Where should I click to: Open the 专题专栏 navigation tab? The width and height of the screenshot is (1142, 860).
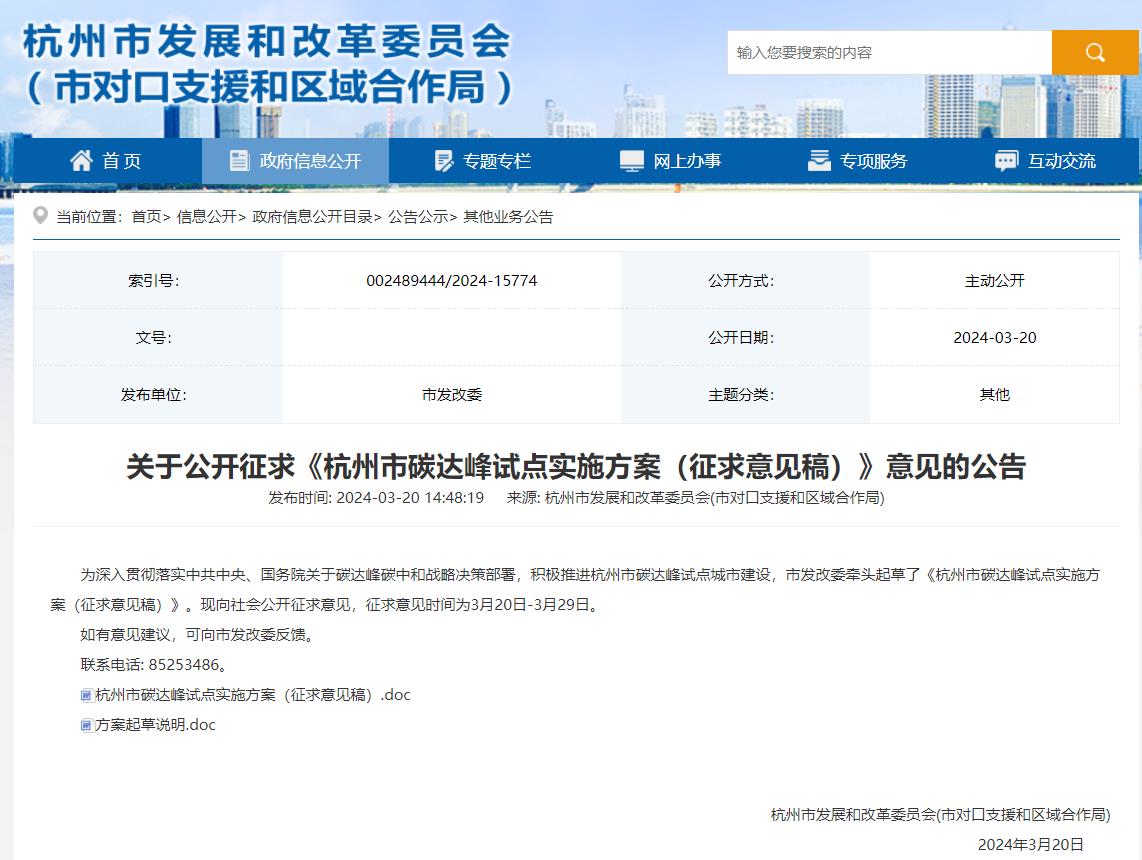pos(496,161)
